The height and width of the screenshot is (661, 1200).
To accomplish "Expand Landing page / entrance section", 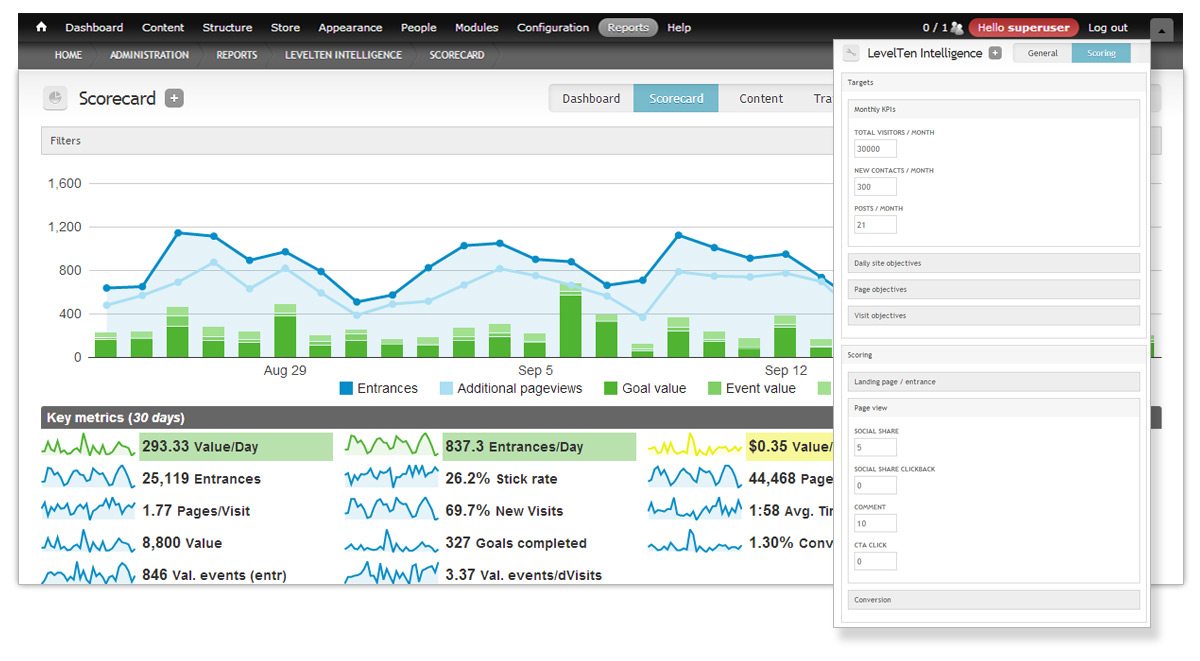I will pos(994,381).
